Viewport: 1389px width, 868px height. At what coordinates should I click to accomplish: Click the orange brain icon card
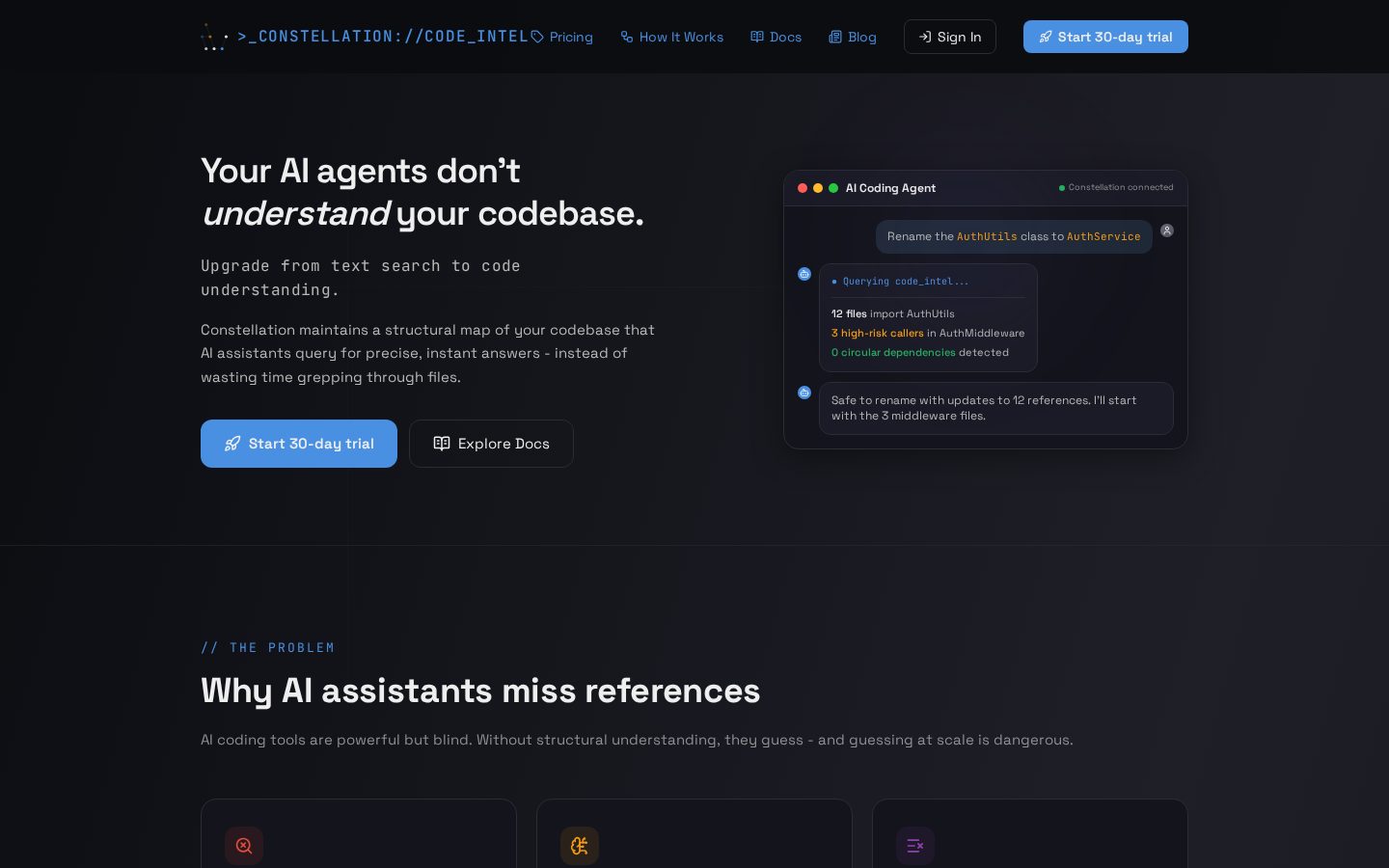click(x=580, y=846)
